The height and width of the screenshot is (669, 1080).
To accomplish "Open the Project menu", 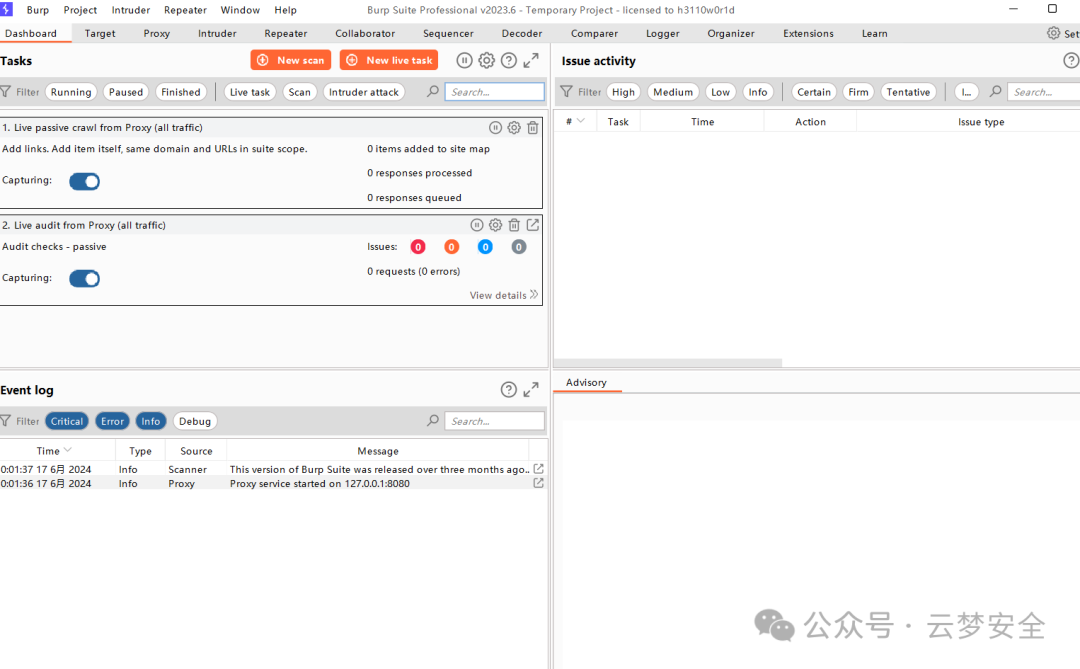I will (x=80, y=10).
